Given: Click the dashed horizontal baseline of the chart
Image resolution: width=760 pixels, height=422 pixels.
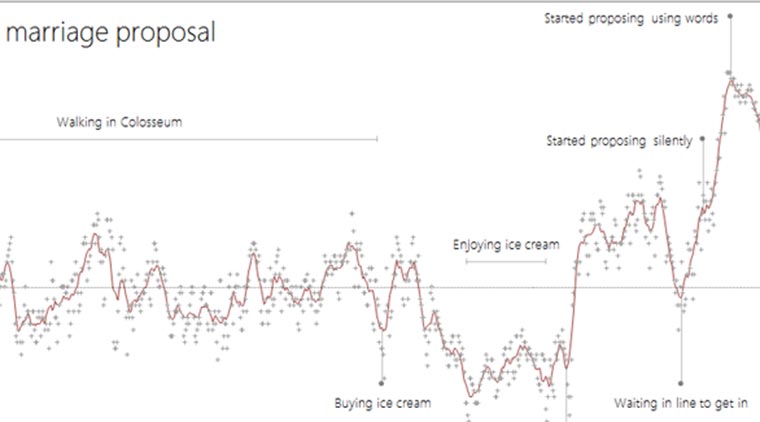Looking at the screenshot, I should [250, 288].
